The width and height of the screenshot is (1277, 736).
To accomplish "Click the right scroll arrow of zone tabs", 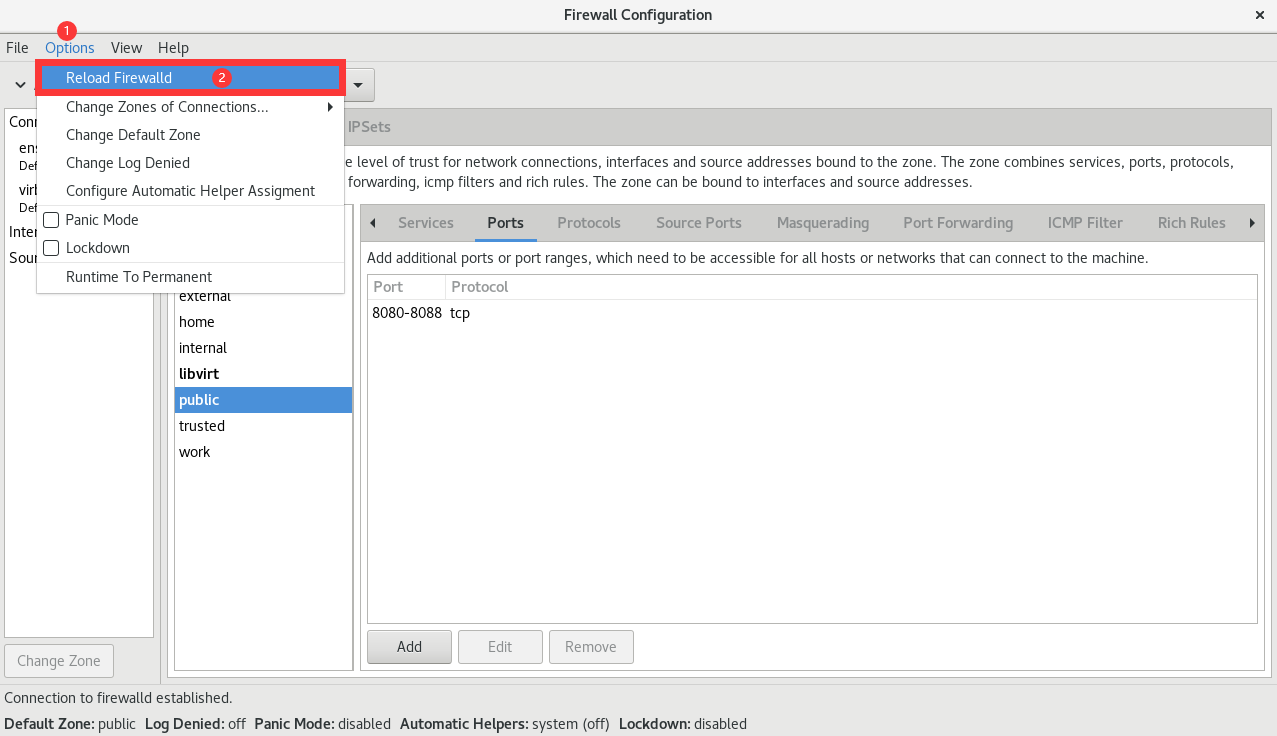I will click(1252, 223).
